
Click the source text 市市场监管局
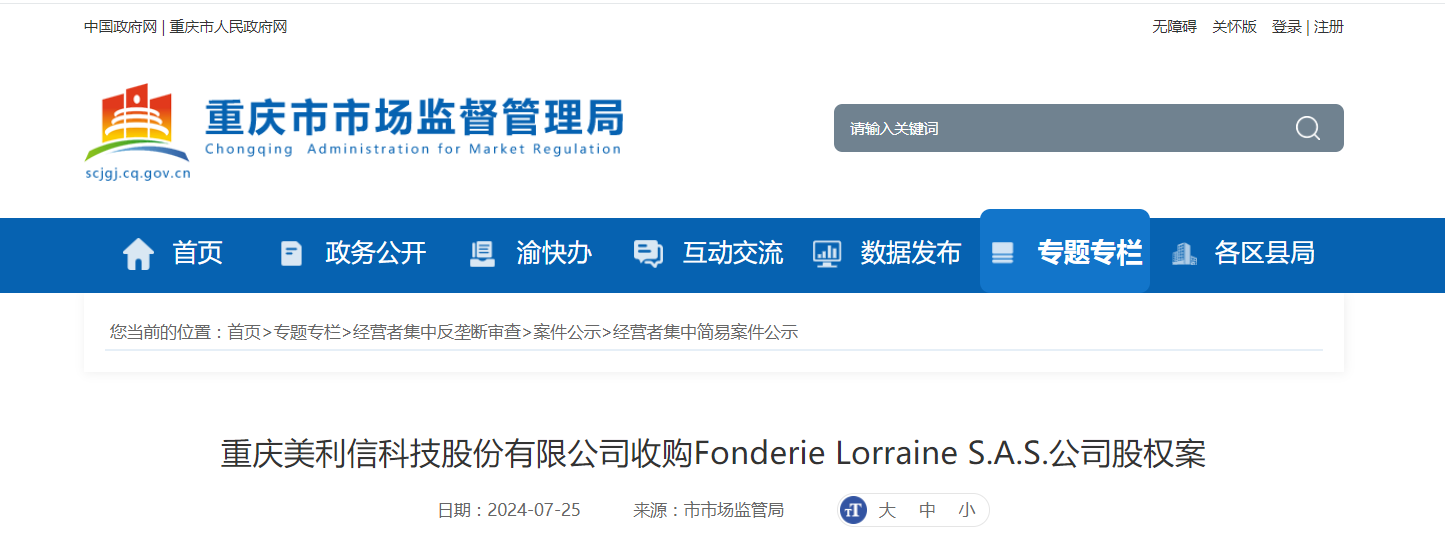(734, 510)
